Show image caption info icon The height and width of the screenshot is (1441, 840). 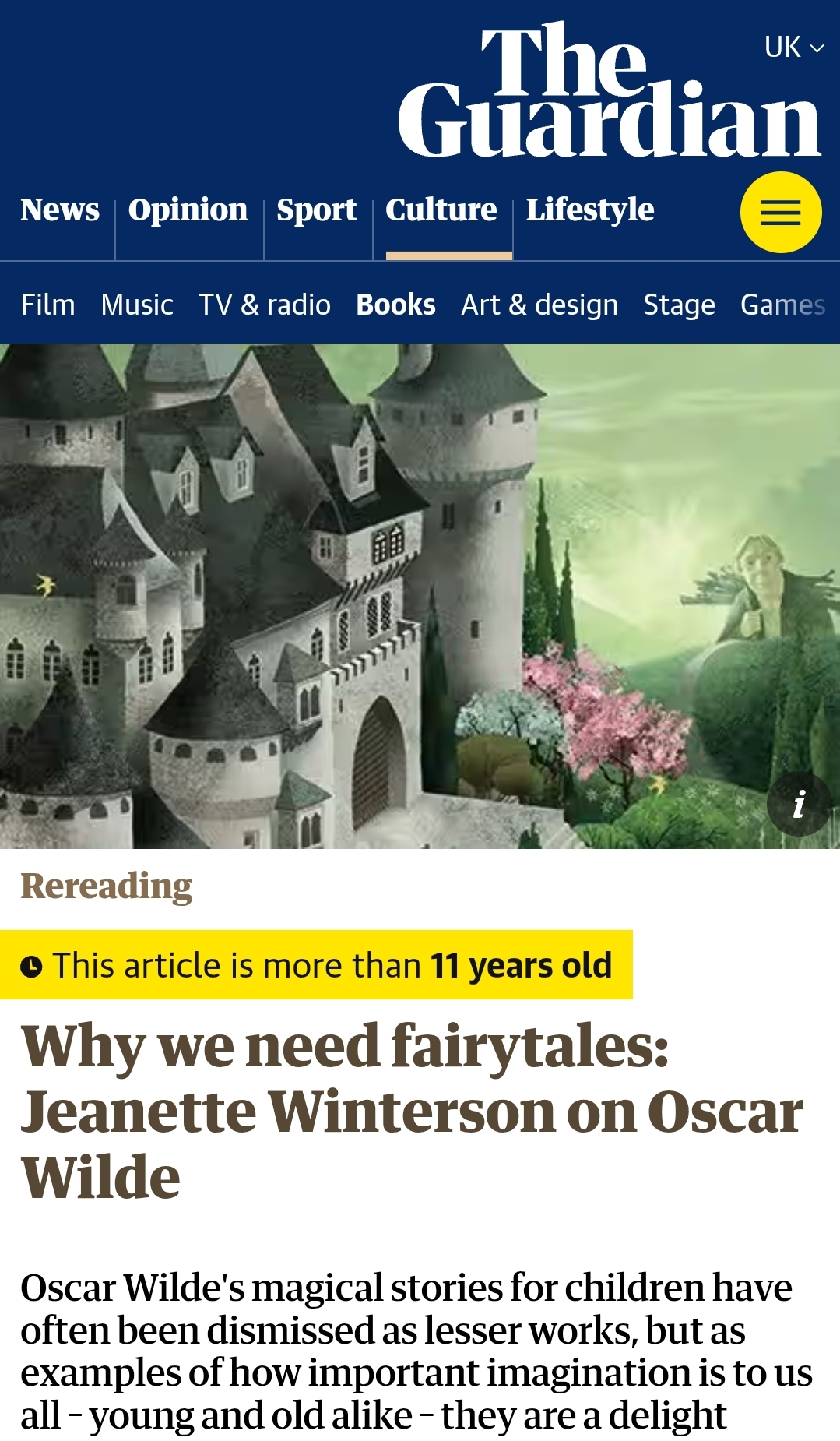(x=799, y=804)
